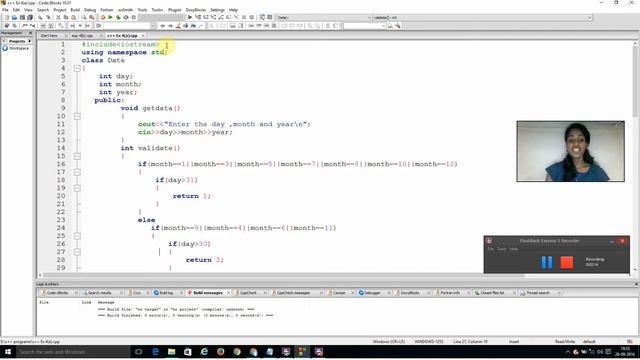The width and height of the screenshot is (640, 360).
Task: Open the File menu
Action: (5, 10)
